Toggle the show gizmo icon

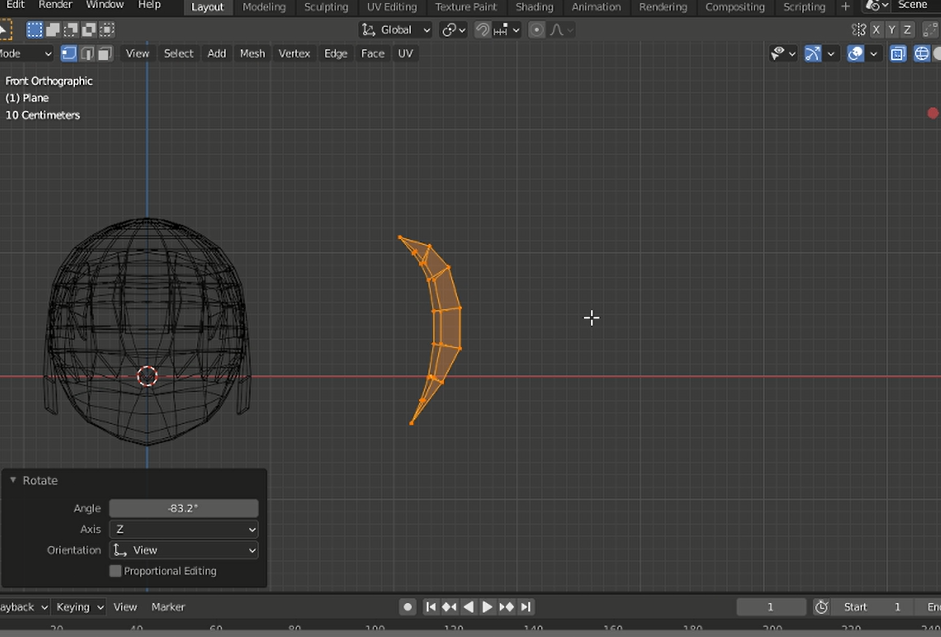pyautogui.click(x=813, y=53)
